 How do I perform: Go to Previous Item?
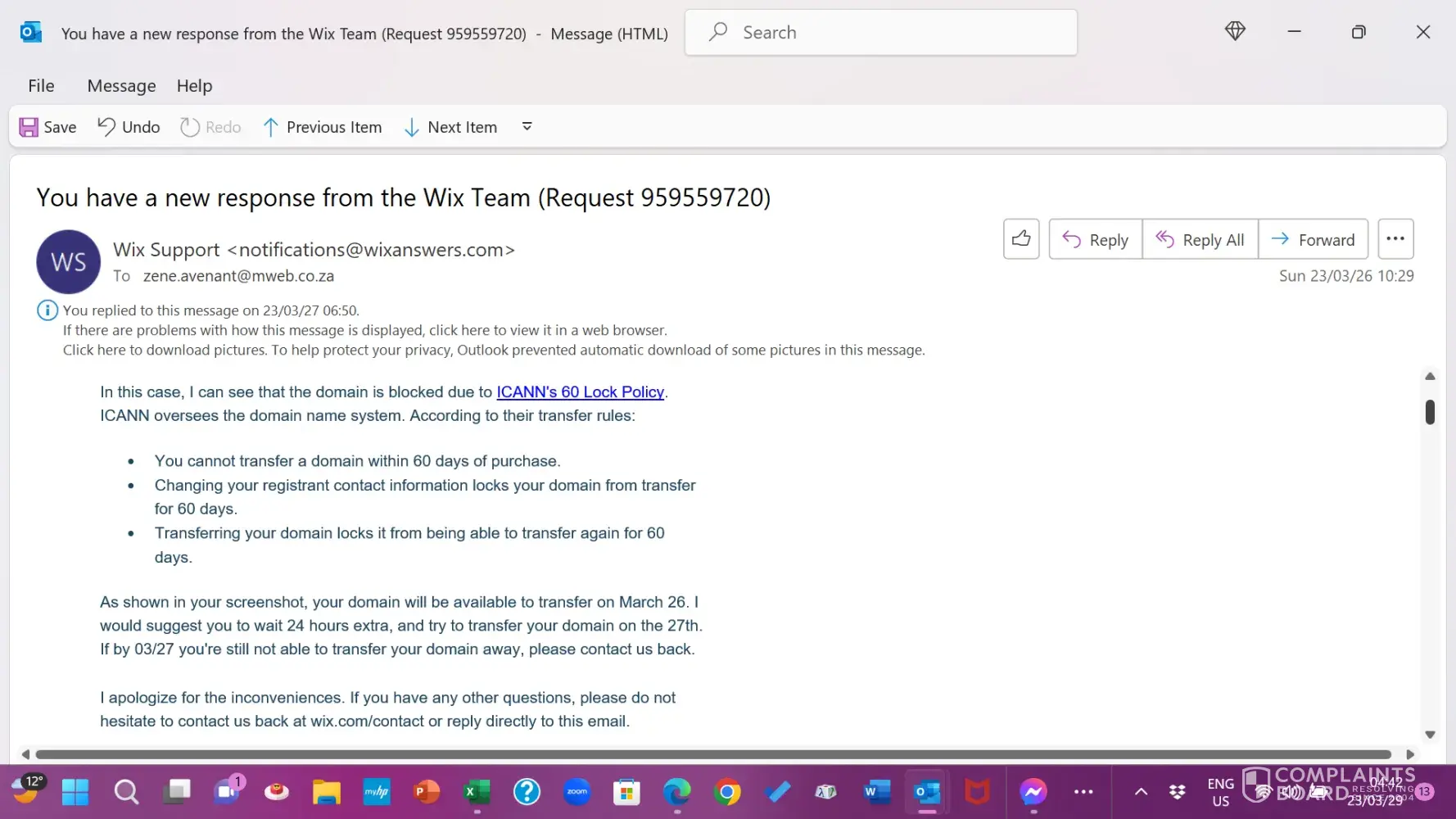click(x=322, y=127)
